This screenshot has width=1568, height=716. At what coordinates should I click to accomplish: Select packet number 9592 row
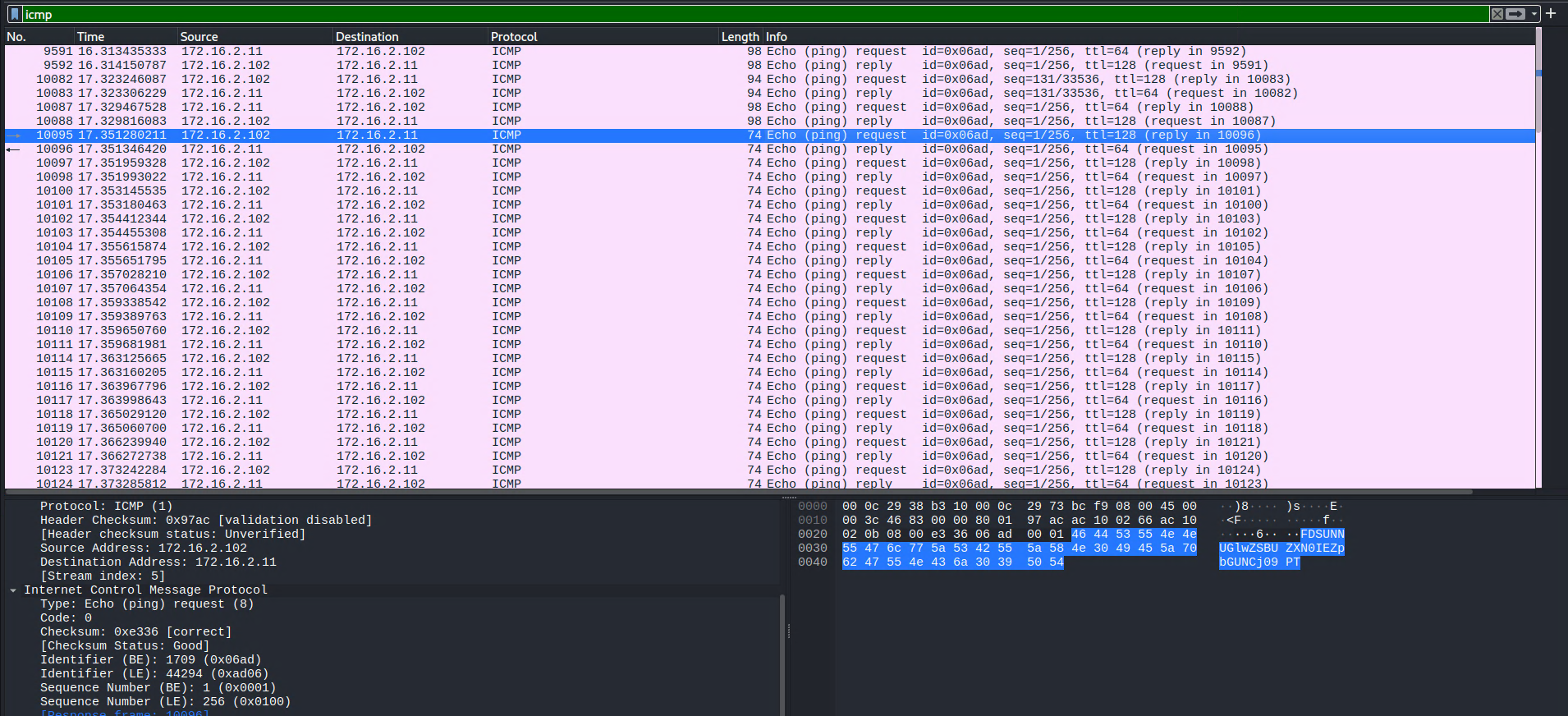pos(769,66)
